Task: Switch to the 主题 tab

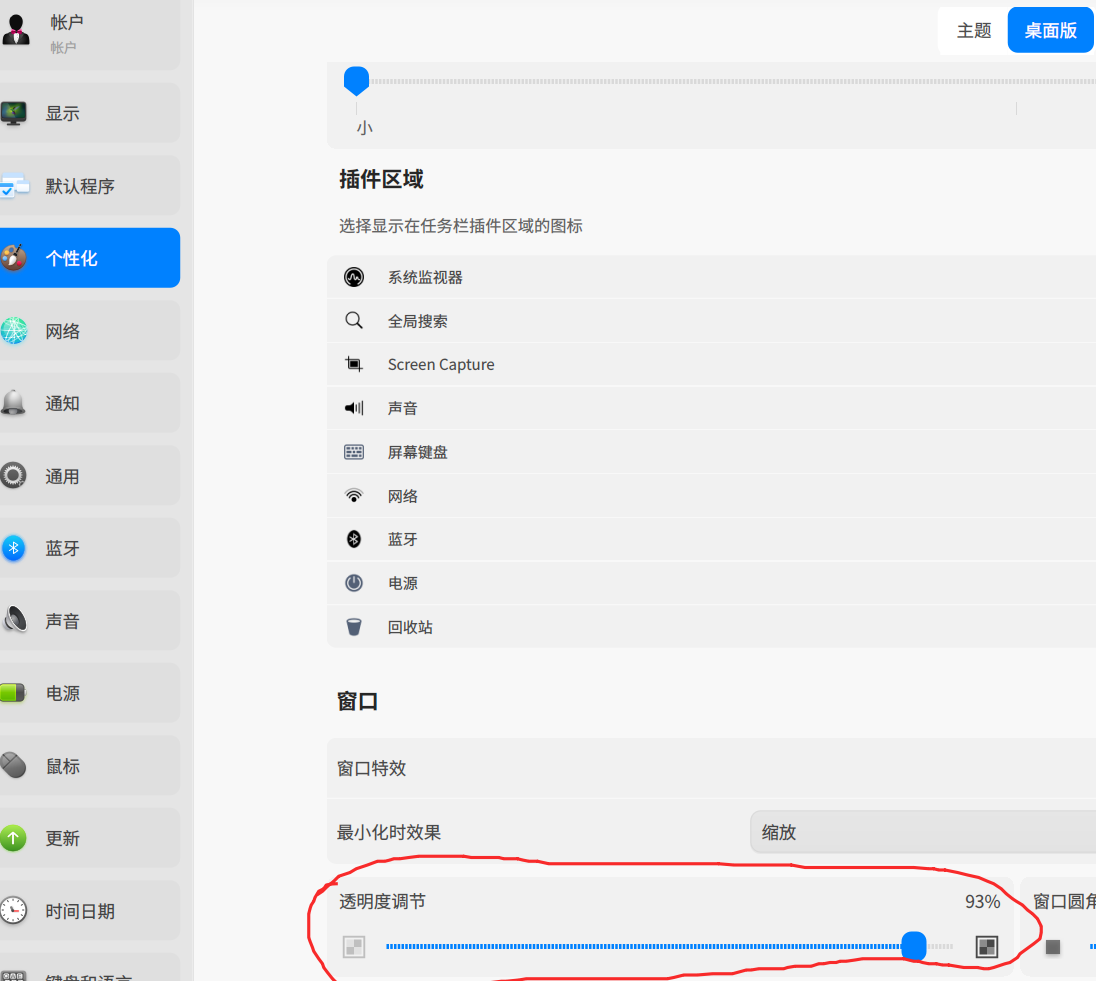Action: pyautogui.click(x=971, y=30)
